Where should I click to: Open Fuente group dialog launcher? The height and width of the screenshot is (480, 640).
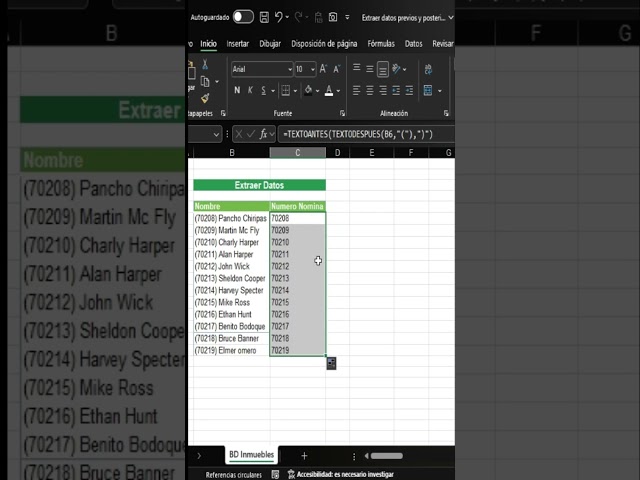[342, 113]
